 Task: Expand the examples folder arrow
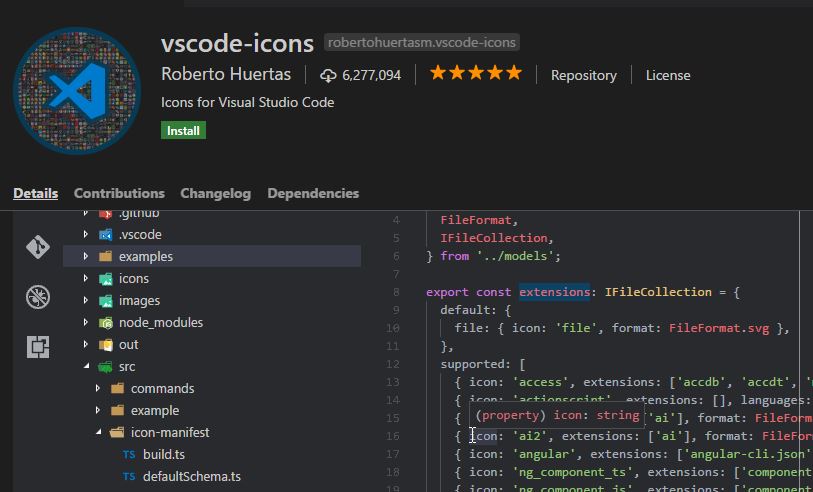pyautogui.click(x=87, y=256)
